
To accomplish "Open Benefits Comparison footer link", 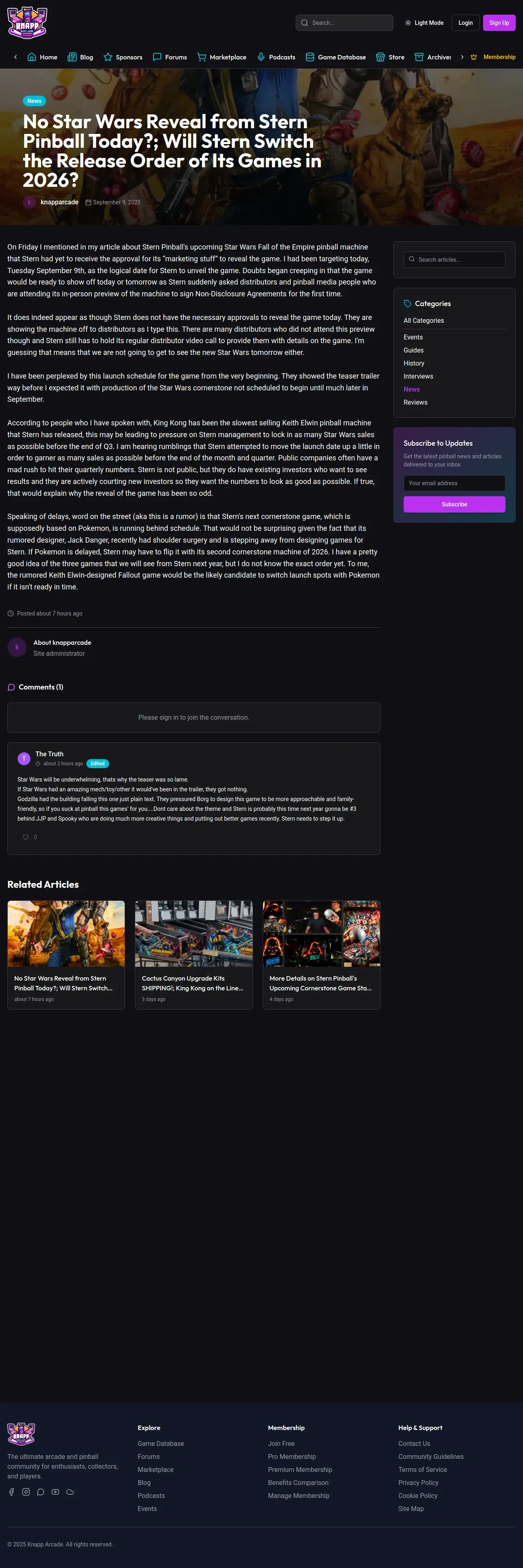I will [x=298, y=1483].
